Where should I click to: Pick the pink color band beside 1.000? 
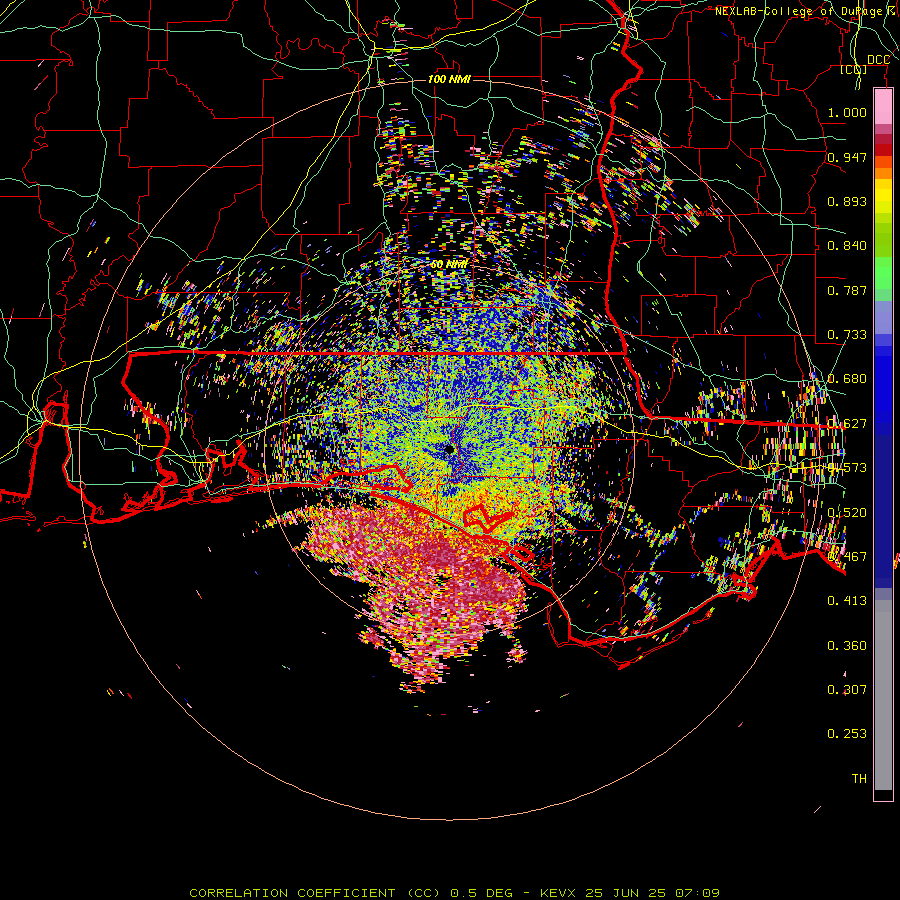883,107
